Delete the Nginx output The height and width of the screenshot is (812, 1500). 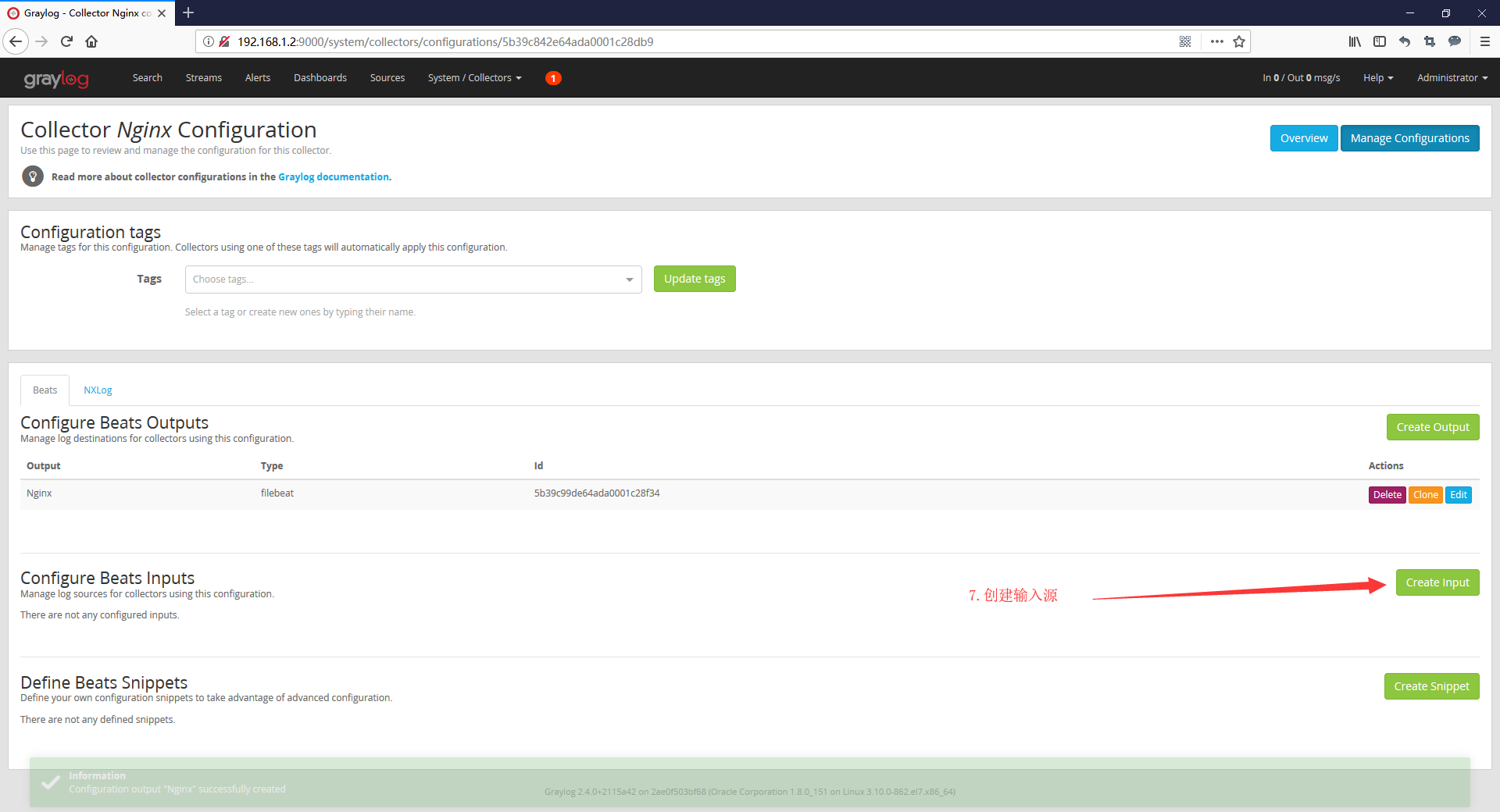click(1387, 495)
